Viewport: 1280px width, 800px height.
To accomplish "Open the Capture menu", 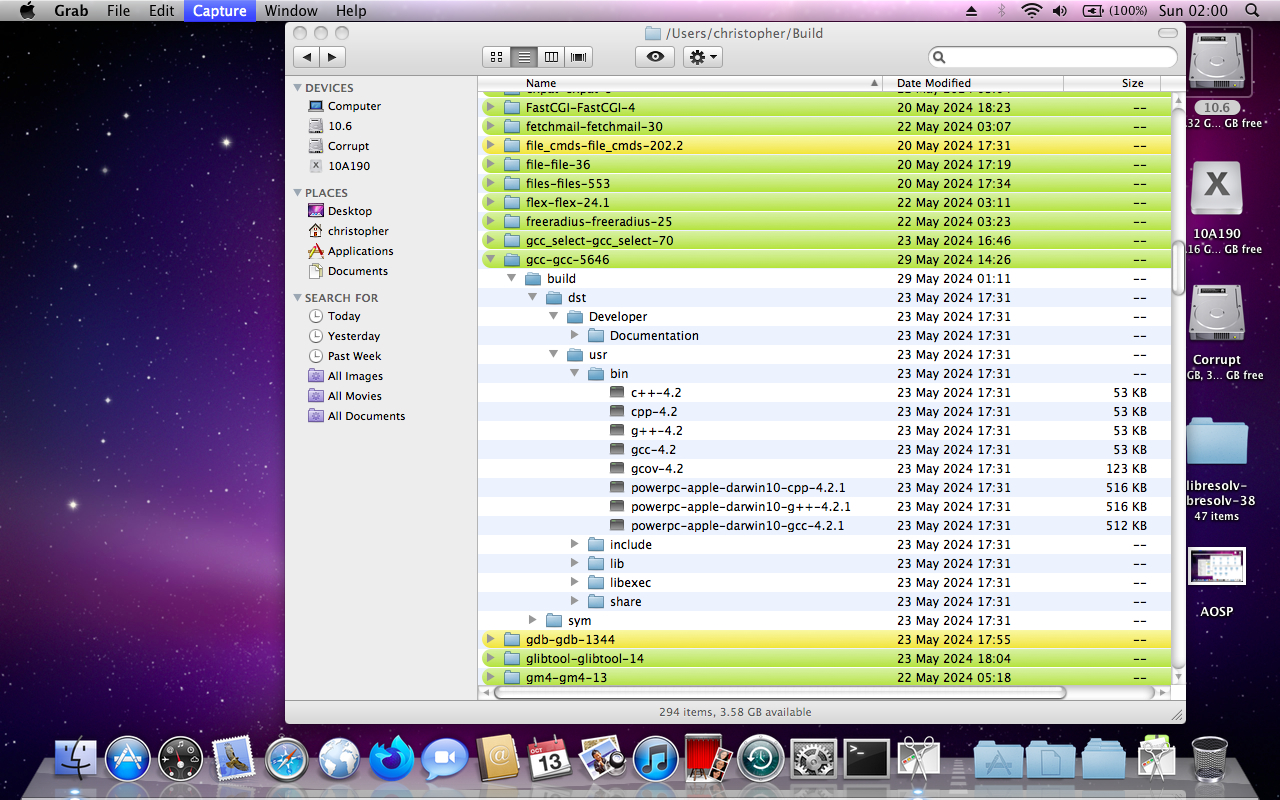I will click(x=218, y=10).
